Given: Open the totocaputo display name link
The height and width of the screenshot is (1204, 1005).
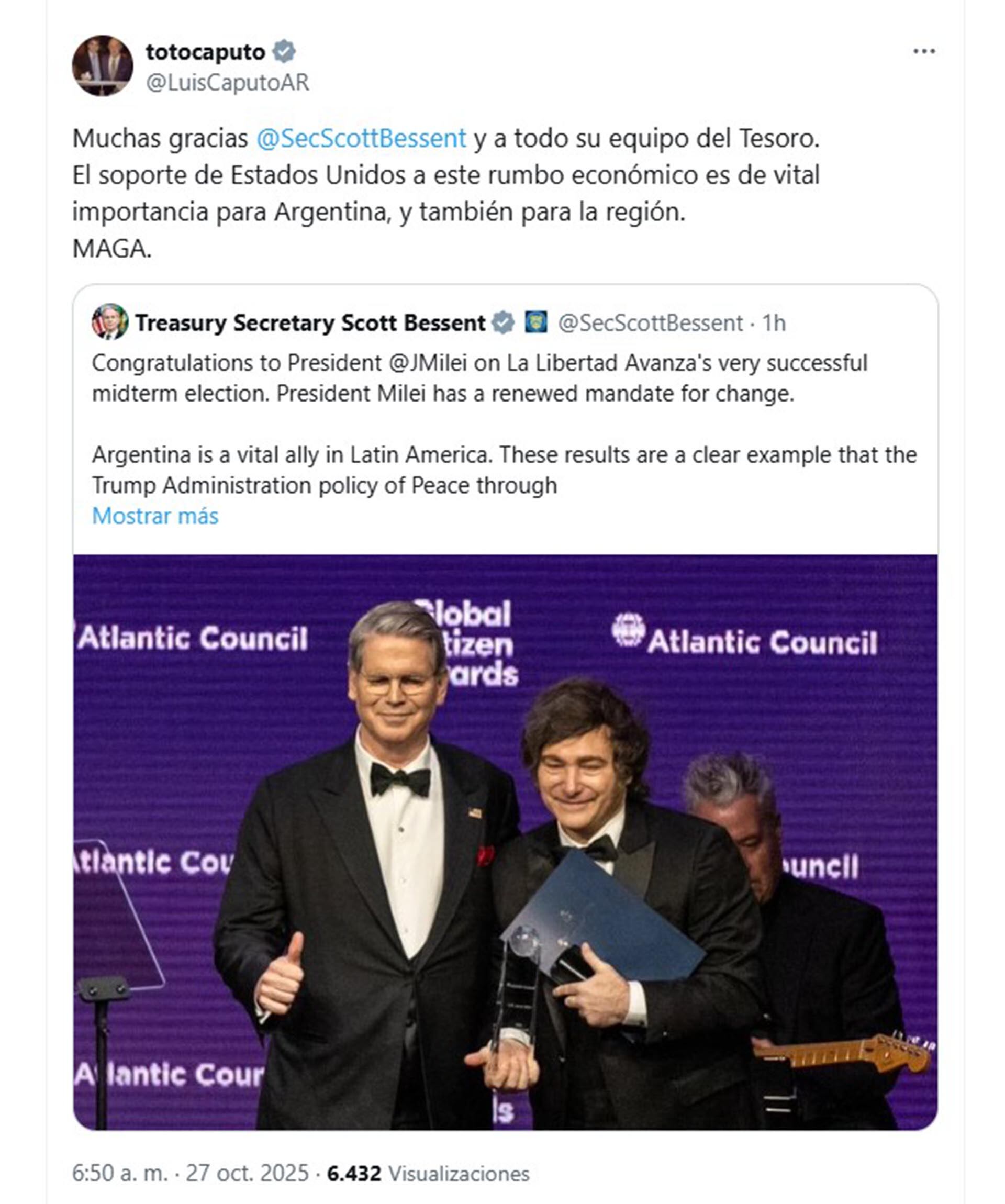Looking at the screenshot, I should click(x=205, y=52).
